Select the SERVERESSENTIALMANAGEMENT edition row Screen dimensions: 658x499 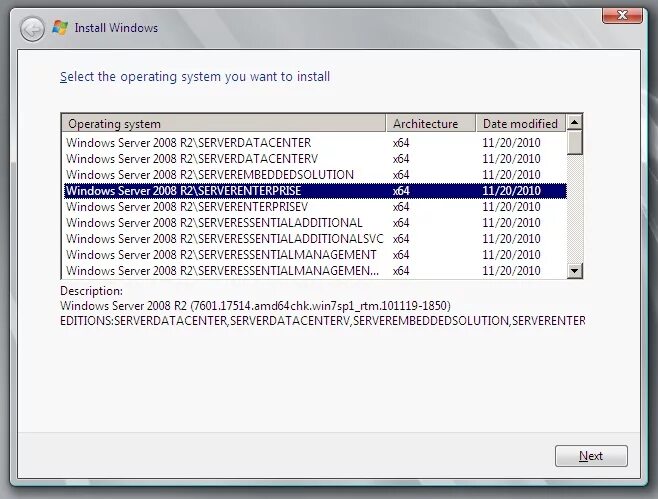click(315, 254)
